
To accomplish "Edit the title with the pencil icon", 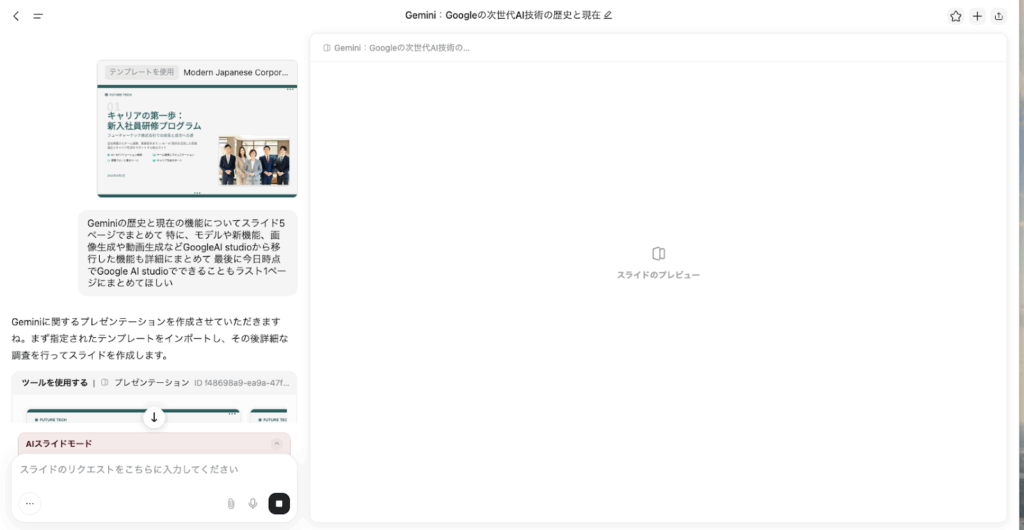I will tap(608, 16).
